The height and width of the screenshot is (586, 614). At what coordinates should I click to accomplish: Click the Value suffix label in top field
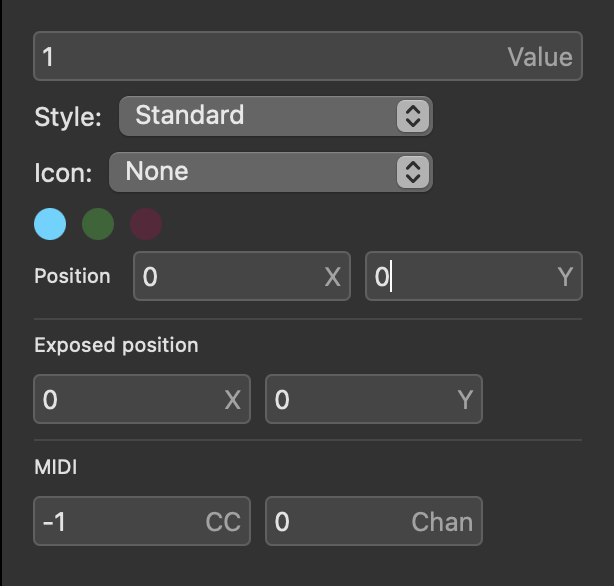(x=540, y=56)
